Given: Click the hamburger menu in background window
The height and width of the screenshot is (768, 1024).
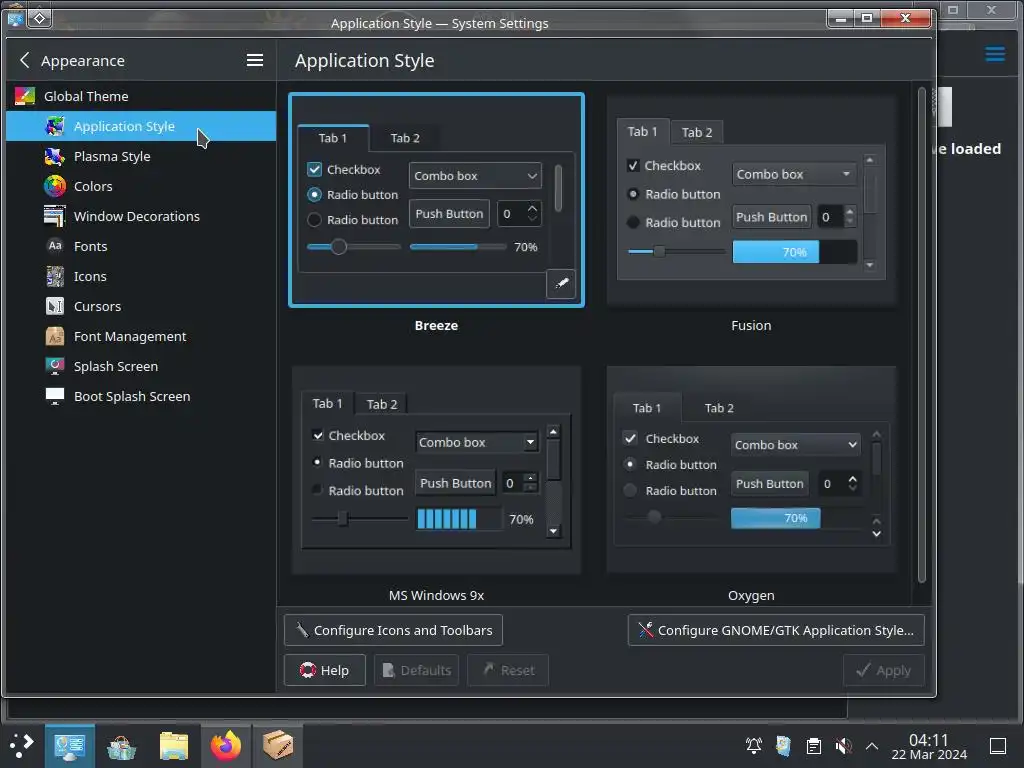Looking at the screenshot, I should pos(995,54).
